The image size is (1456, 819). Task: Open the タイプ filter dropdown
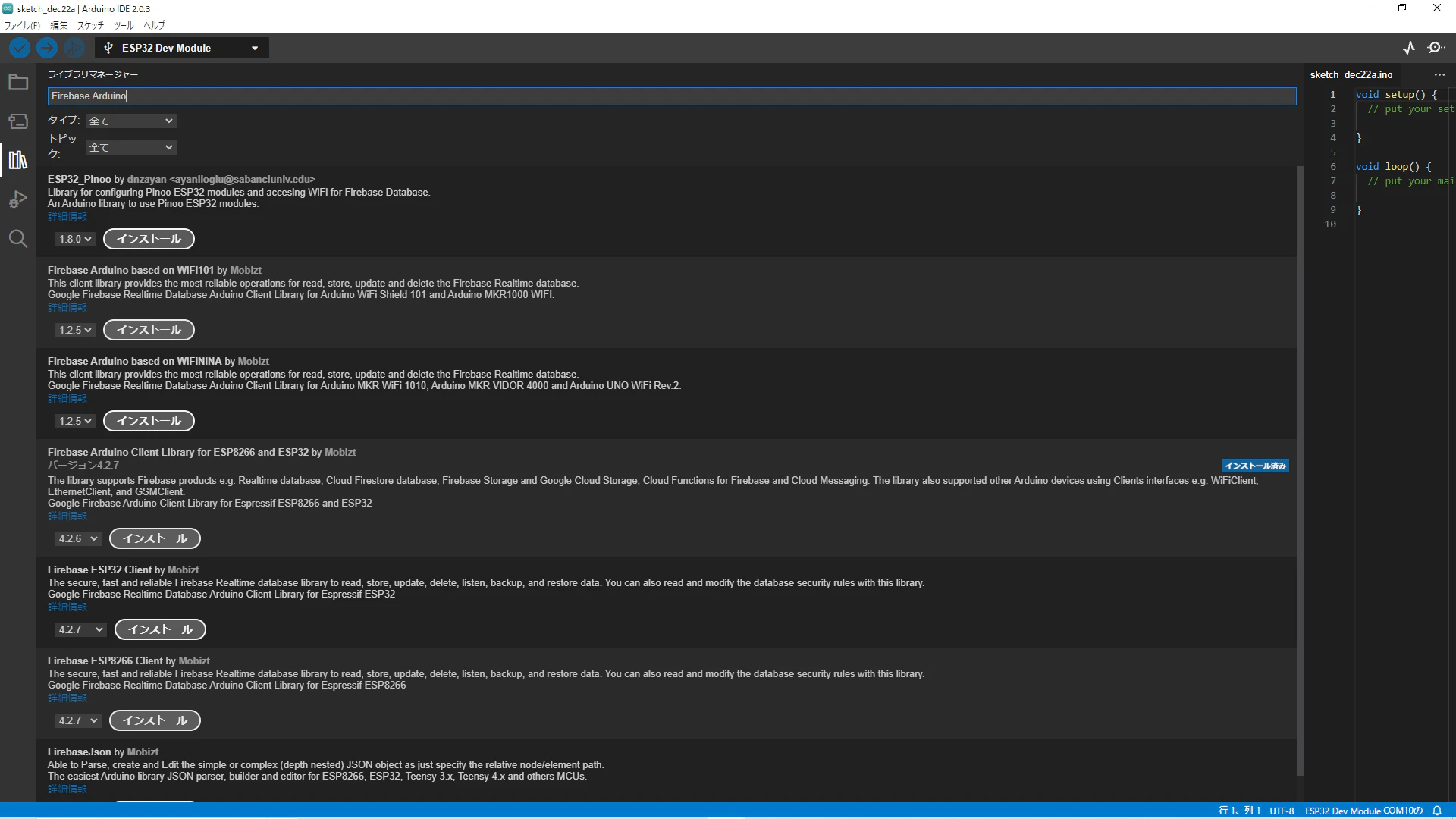pos(131,121)
